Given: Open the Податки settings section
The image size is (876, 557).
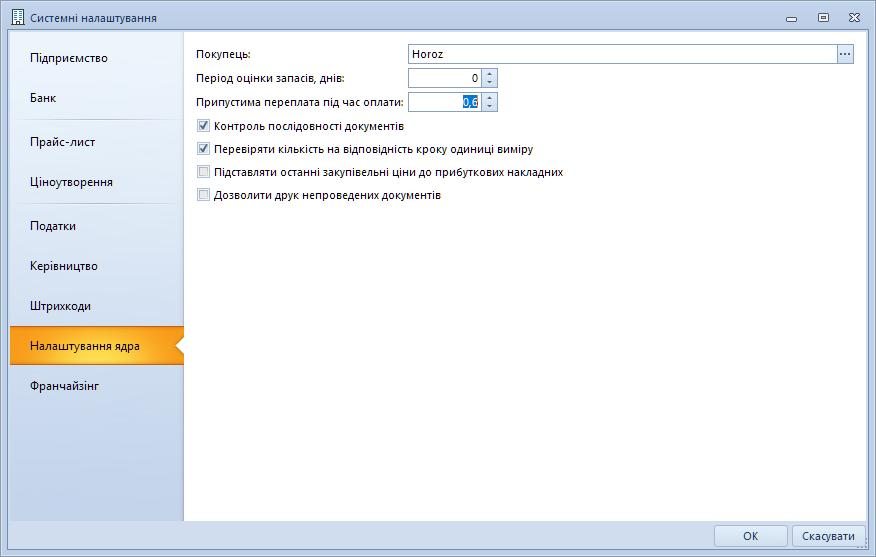Looking at the screenshot, I should (53, 226).
